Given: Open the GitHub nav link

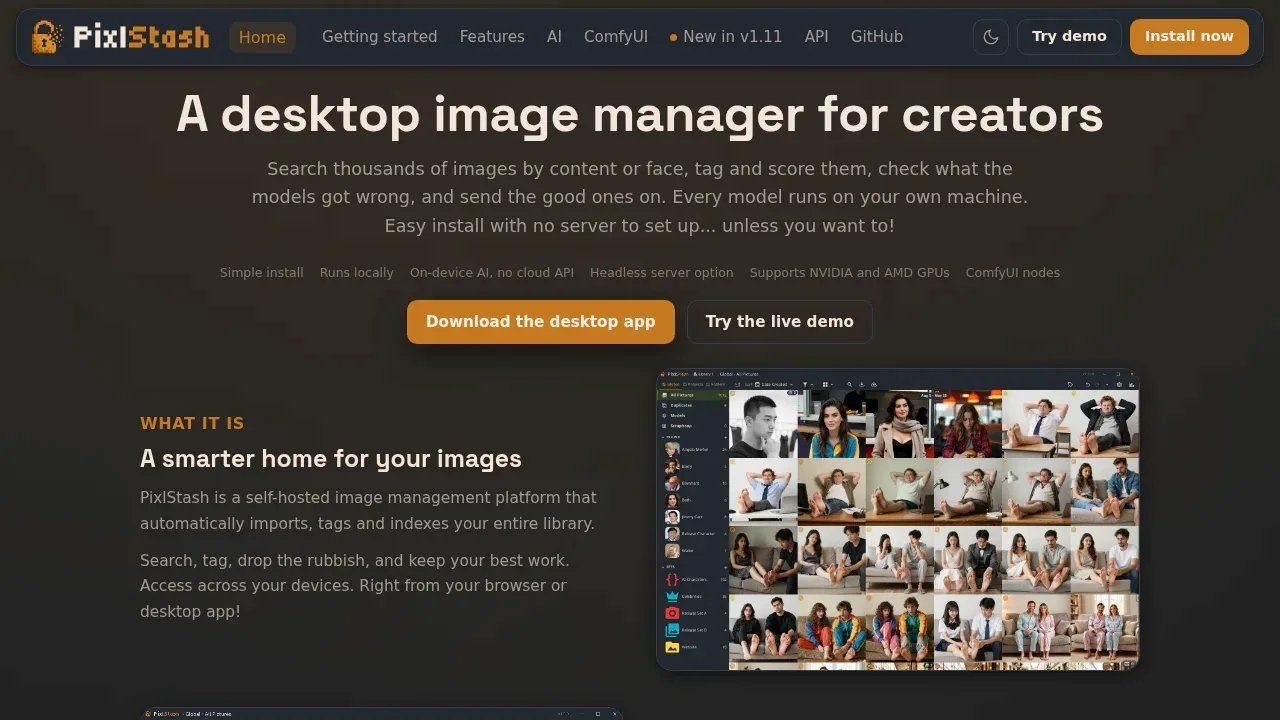Looking at the screenshot, I should coord(877,37).
